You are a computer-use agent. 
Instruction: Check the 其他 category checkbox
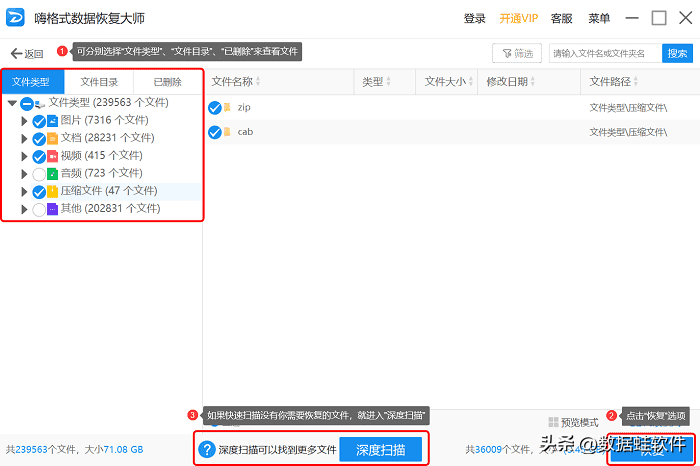pos(39,209)
